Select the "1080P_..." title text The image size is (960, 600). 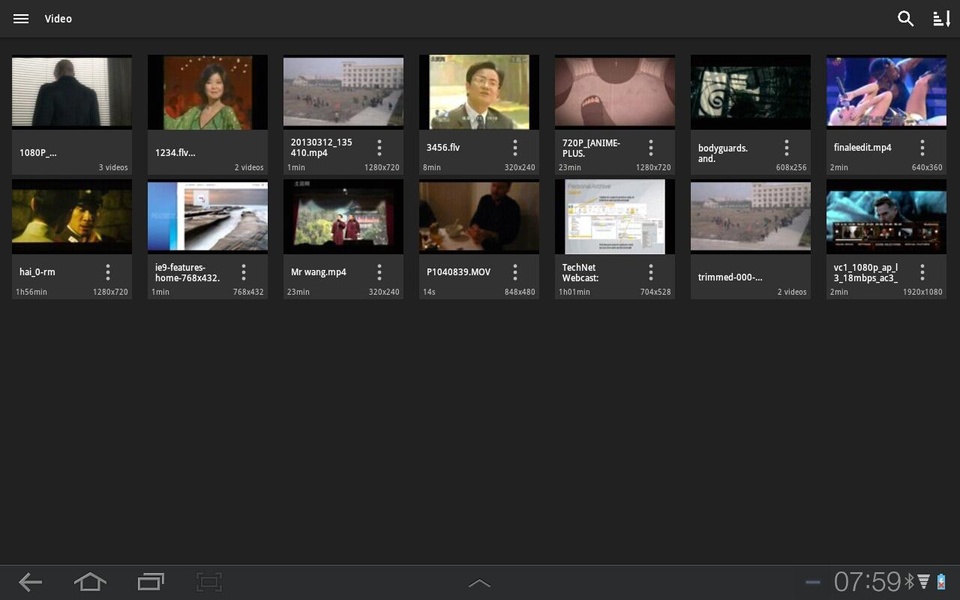[x=38, y=153]
